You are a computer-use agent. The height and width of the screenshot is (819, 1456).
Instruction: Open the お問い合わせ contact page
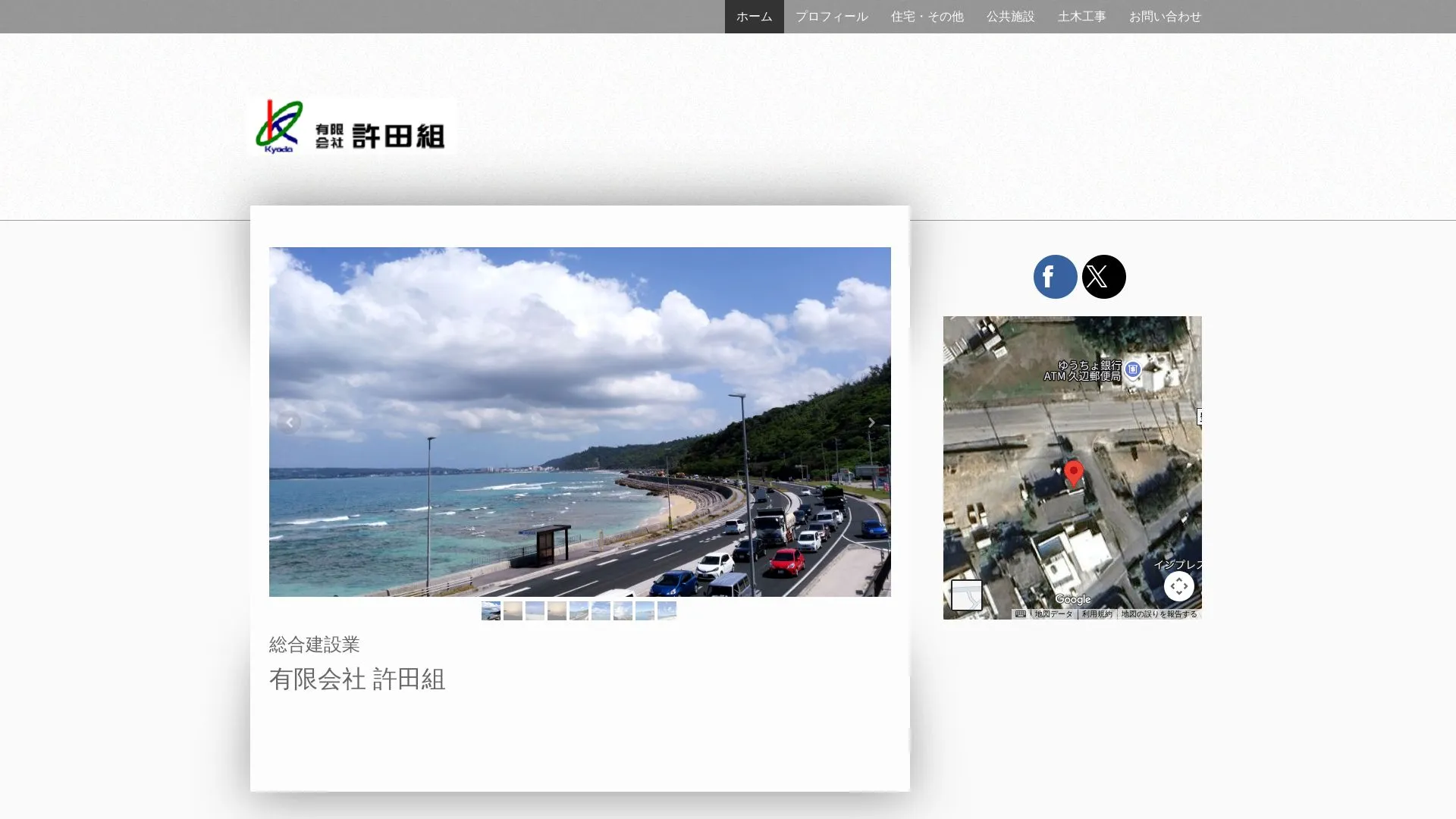pyautogui.click(x=1165, y=17)
